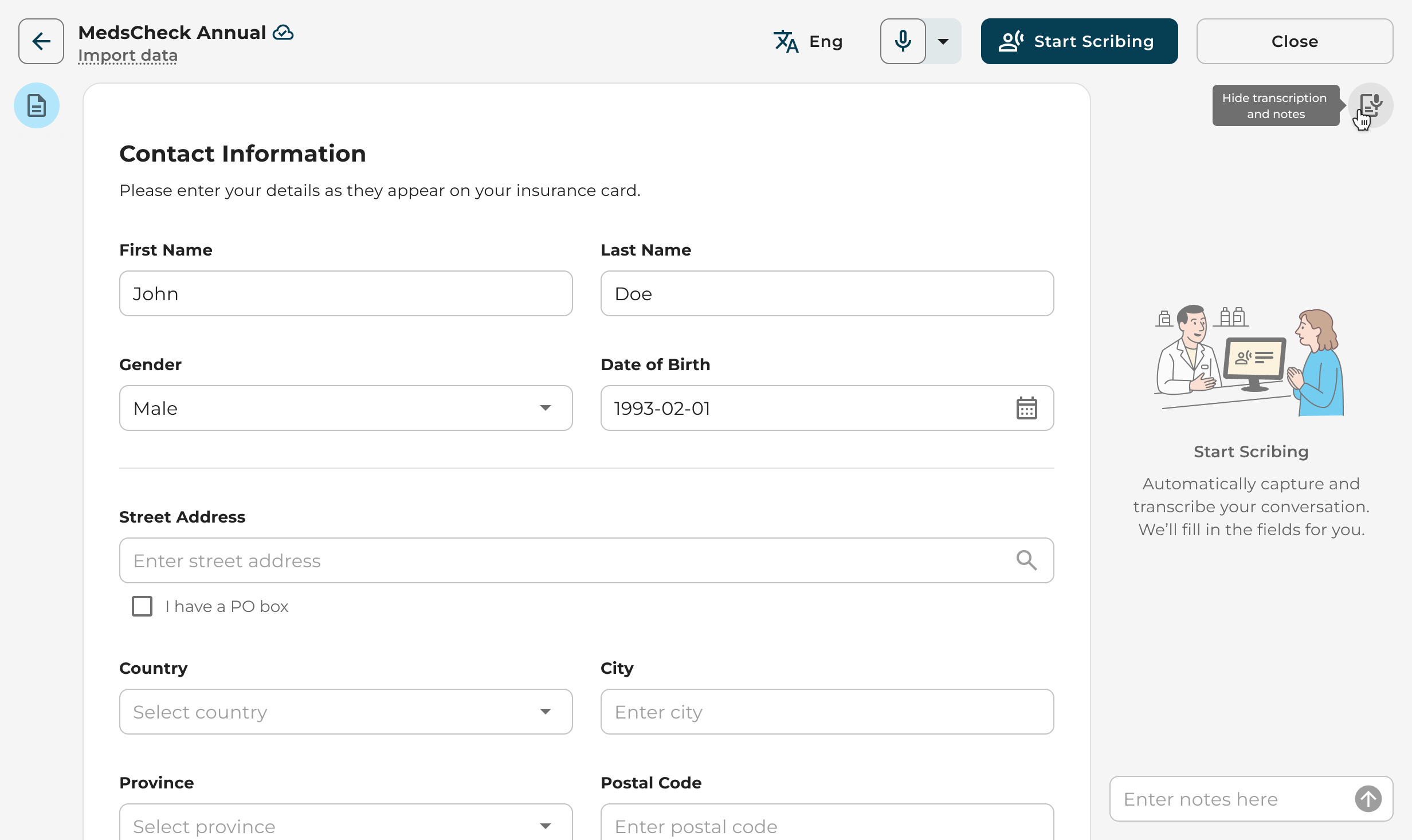This screenshot has width=1412, height=840.
Task: Click the First Name field with John
Action: click(346, 293)
